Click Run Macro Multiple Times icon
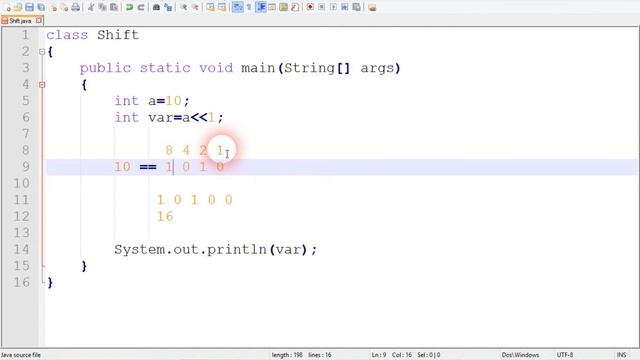640x360 pixels. pos(345,7)
